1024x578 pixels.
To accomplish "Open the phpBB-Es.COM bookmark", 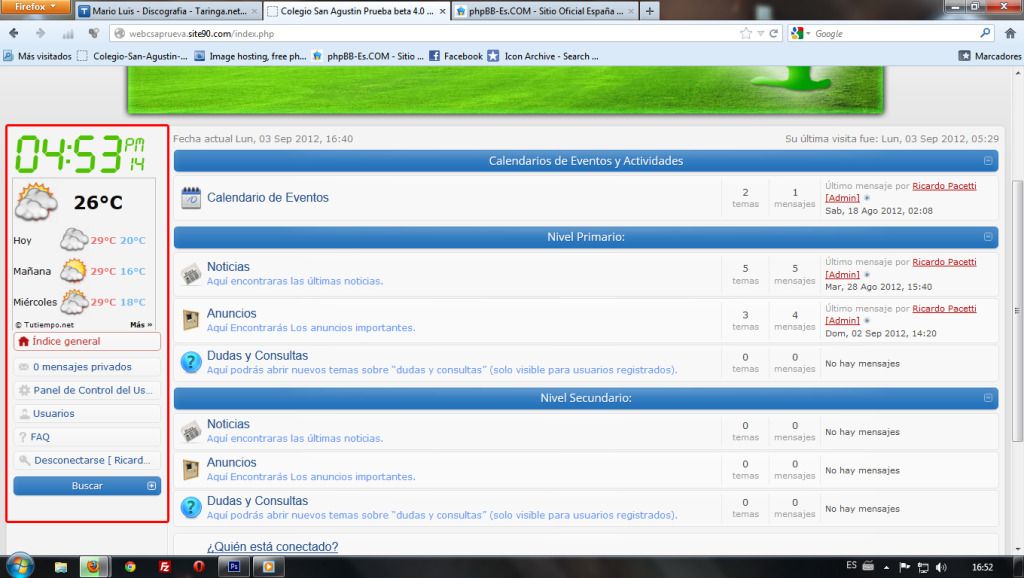I will (368, 56).
